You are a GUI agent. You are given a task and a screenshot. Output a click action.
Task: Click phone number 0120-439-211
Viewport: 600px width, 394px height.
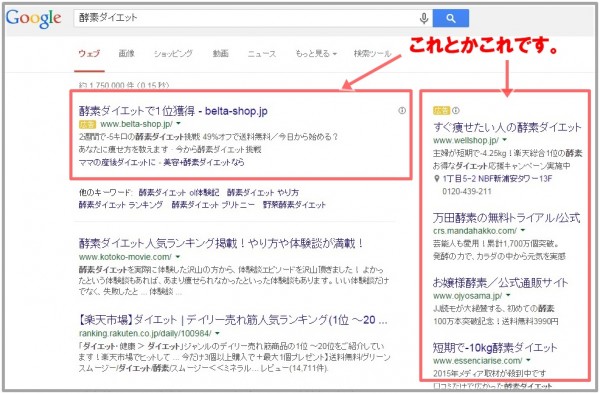[467, 191]
